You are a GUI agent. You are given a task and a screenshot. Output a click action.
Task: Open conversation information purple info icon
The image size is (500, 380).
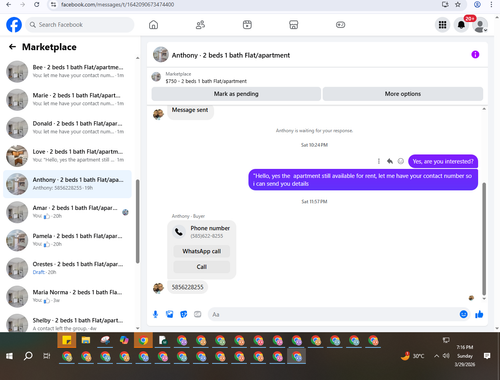click(475, 54)
